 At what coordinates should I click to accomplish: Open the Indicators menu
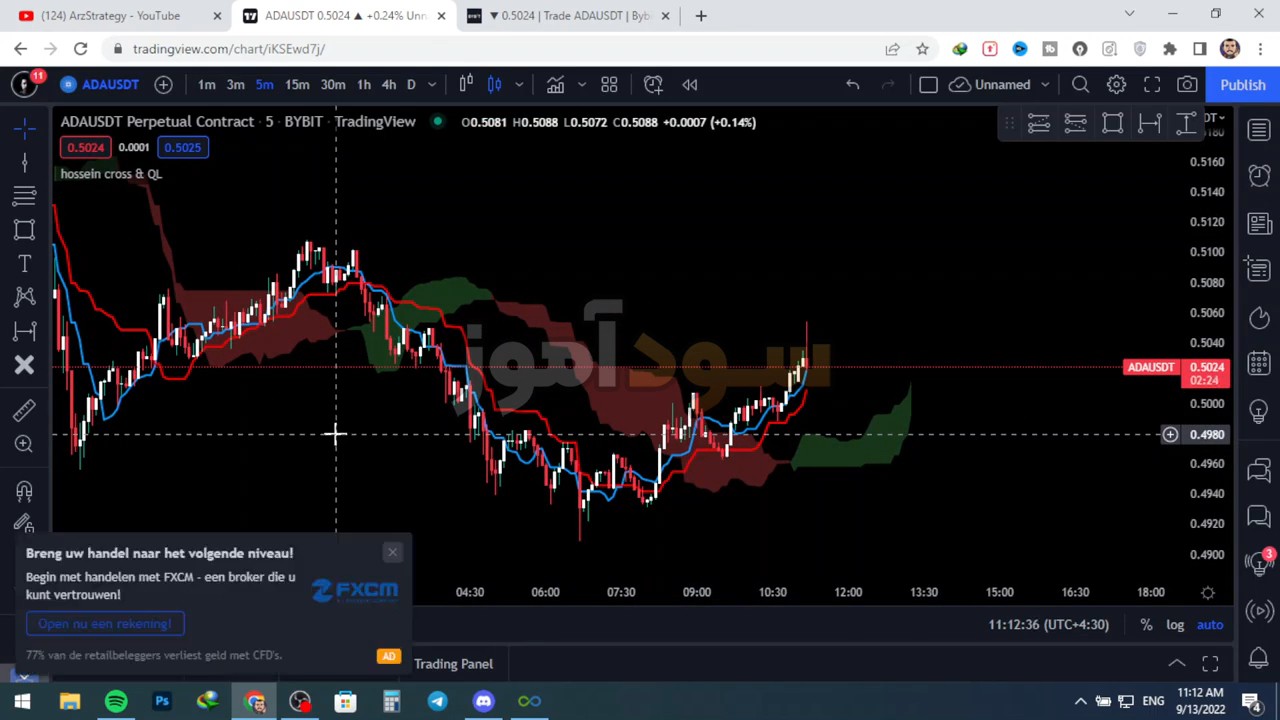coord(555,85)
